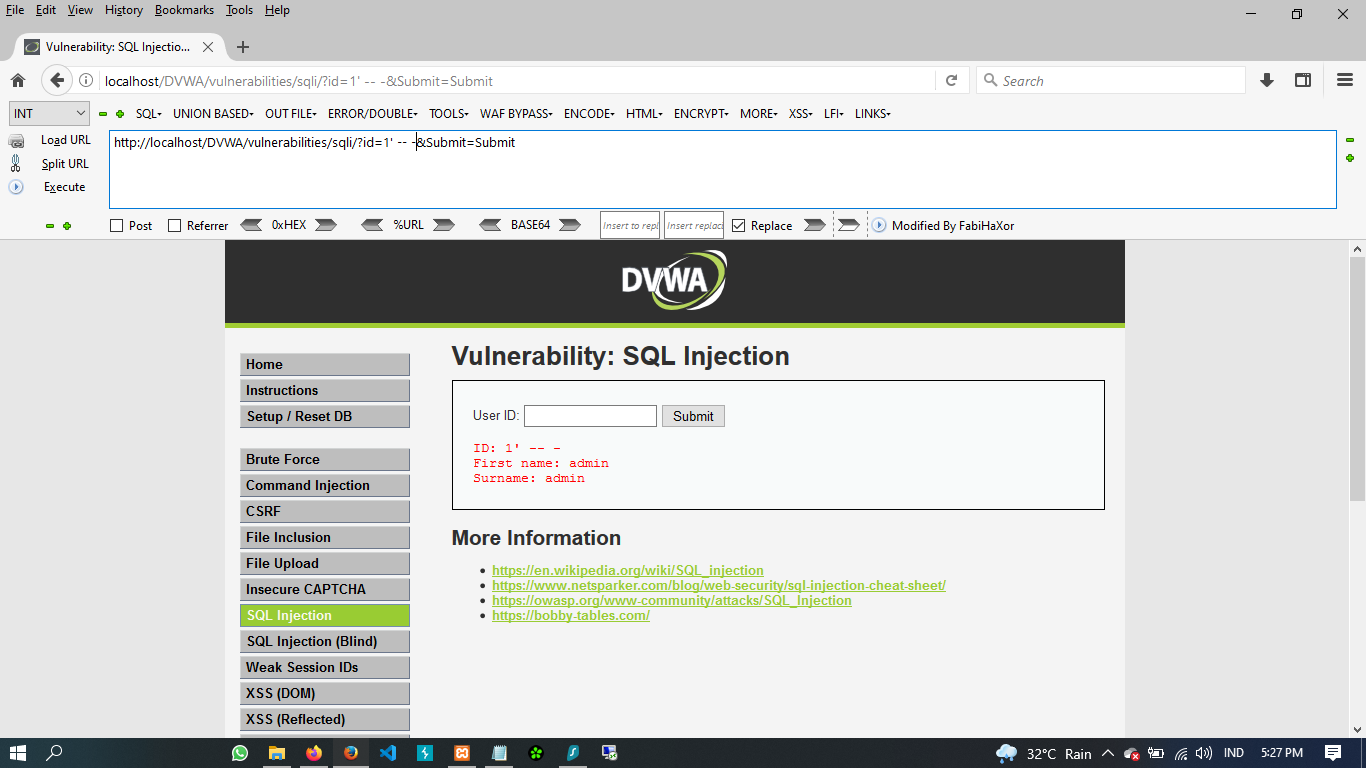Click the Insert to replace field

(x=630, y=225)
